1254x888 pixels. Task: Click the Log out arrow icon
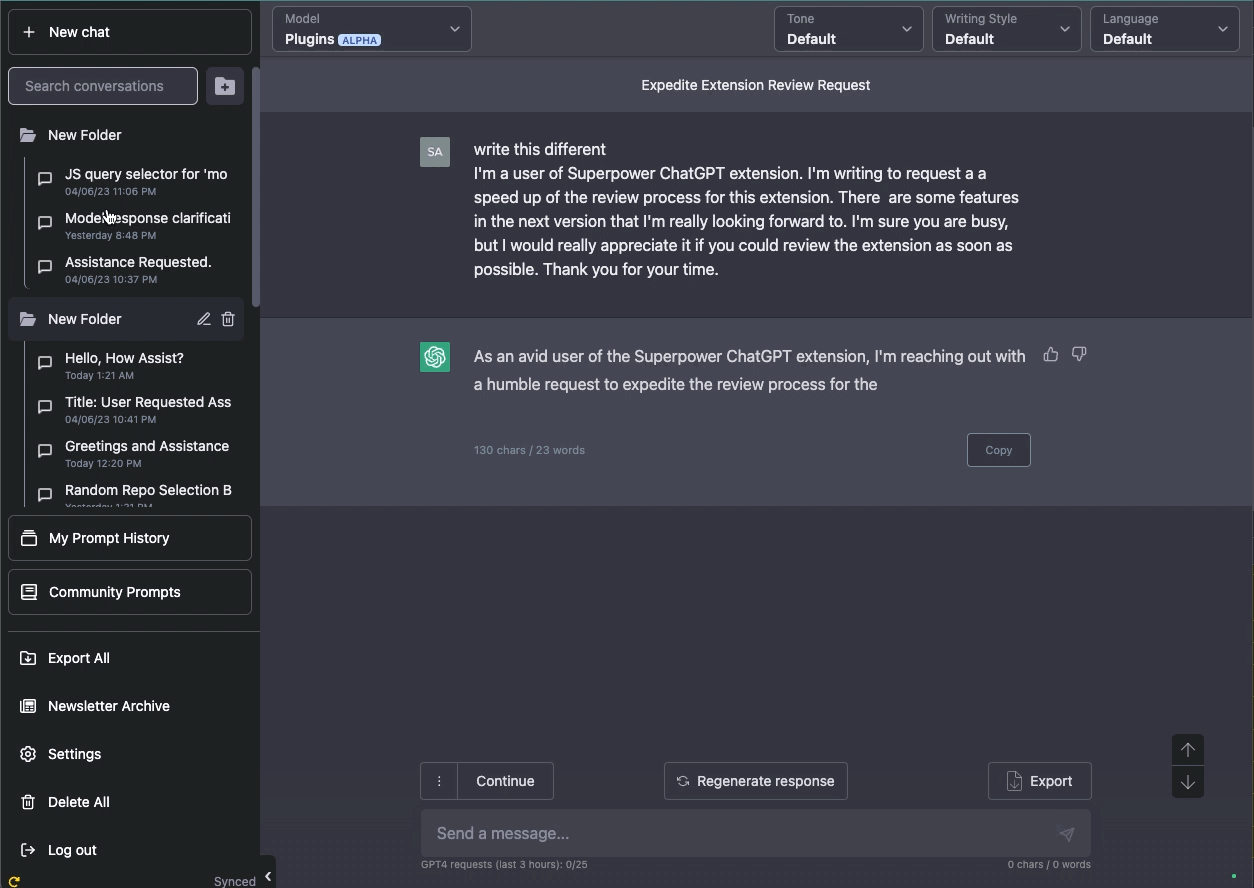tap(28, 850)
